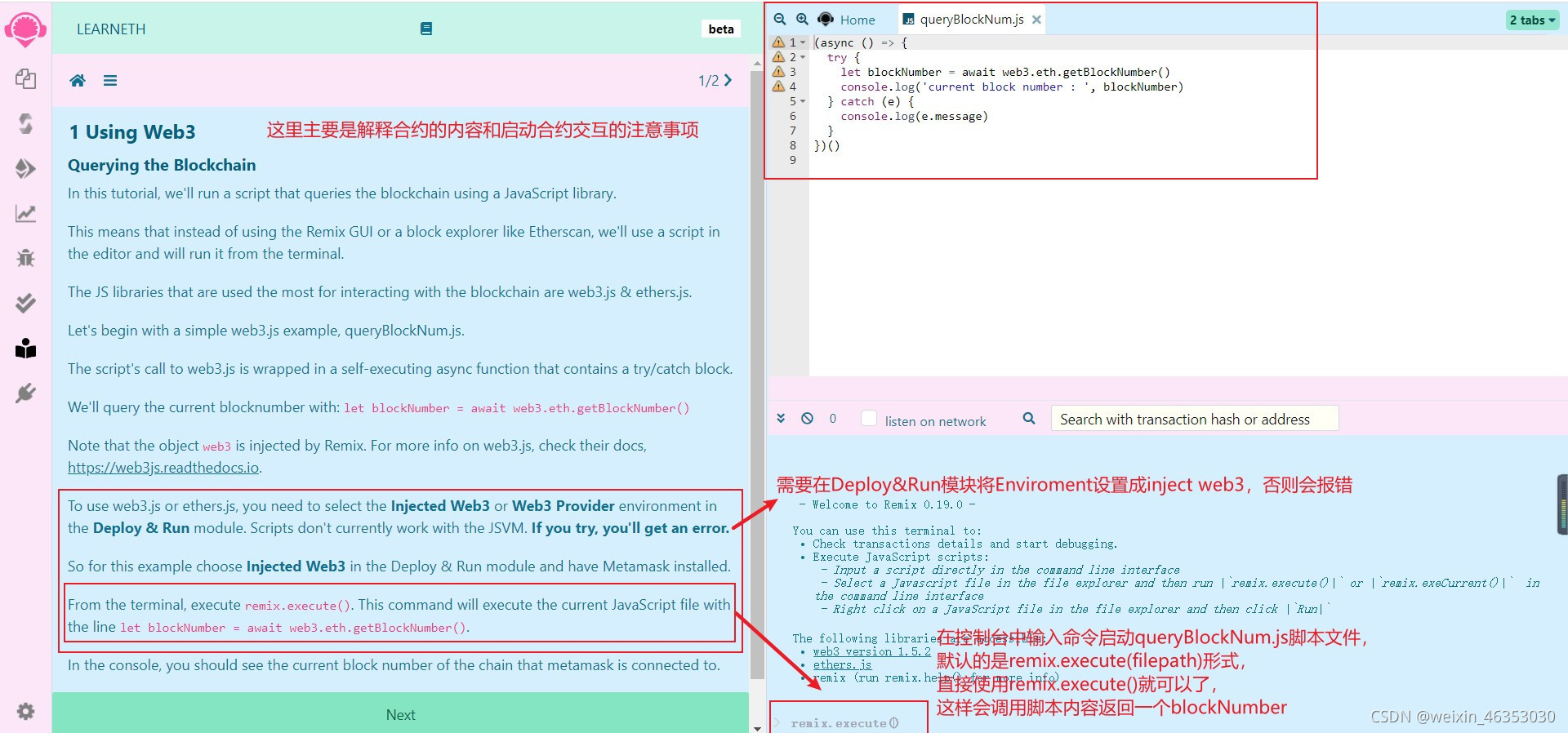
Task: Open the File Explorer panel icon
Action: pyautogui.click(x=25, y=78)
